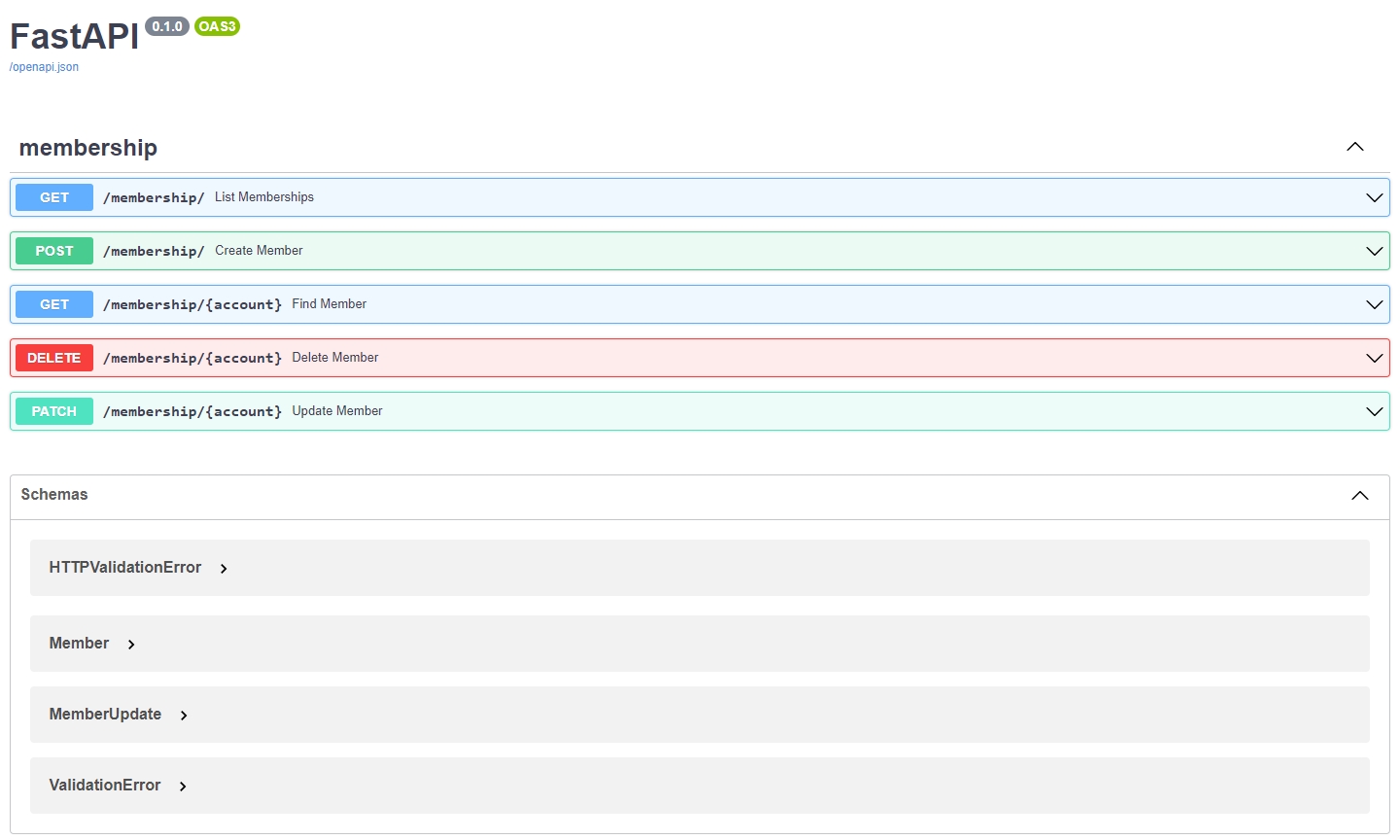
Task: Click /membership/ path in POST row
Action: (x=154, y=251)
